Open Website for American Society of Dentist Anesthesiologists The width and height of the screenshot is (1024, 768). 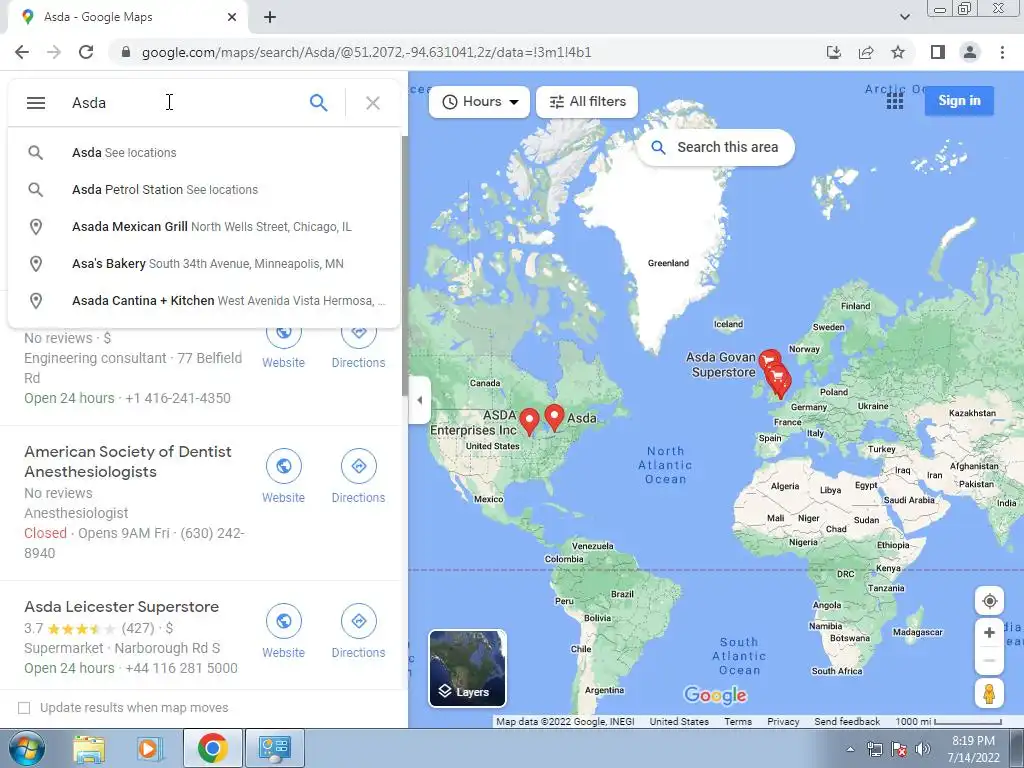(x=283, y=477)
